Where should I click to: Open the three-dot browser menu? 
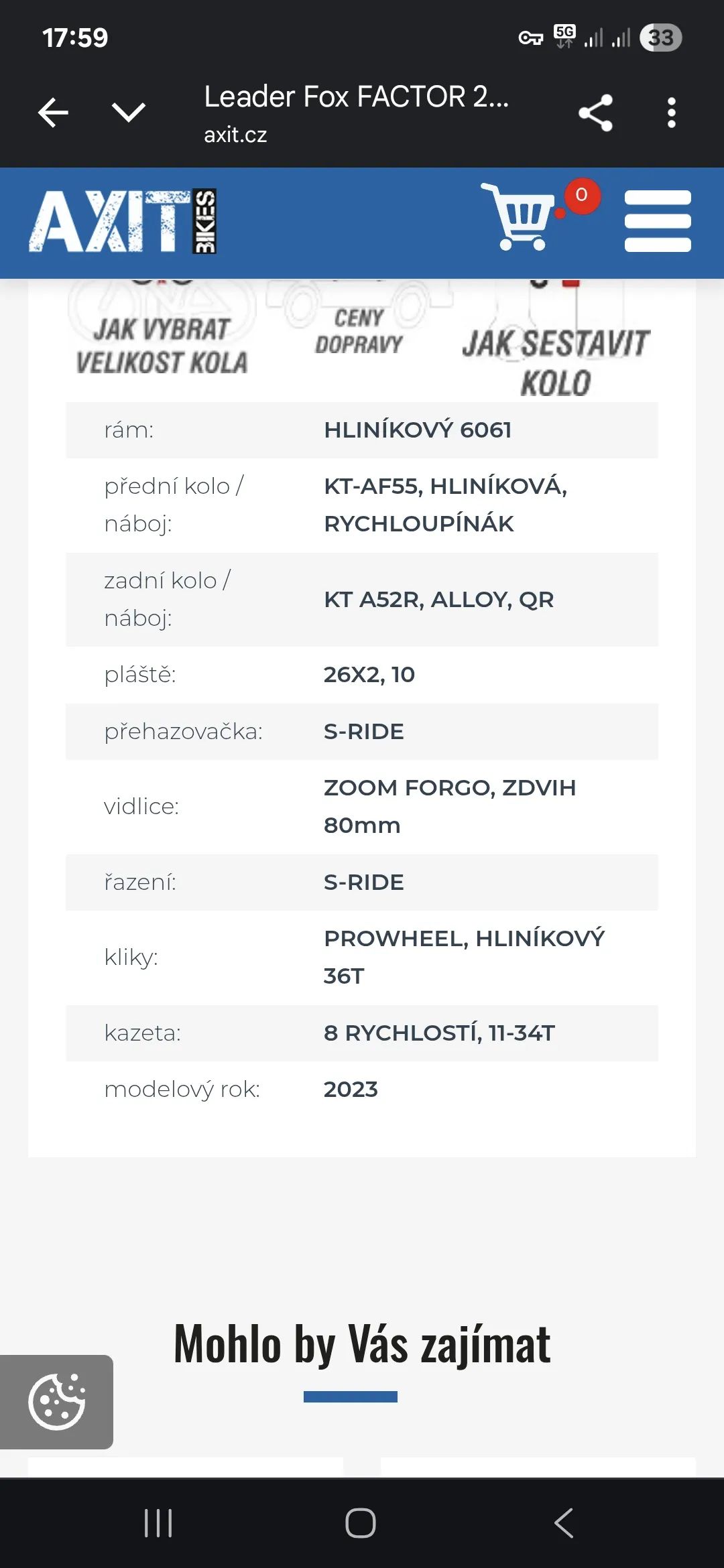coord(671,113)
